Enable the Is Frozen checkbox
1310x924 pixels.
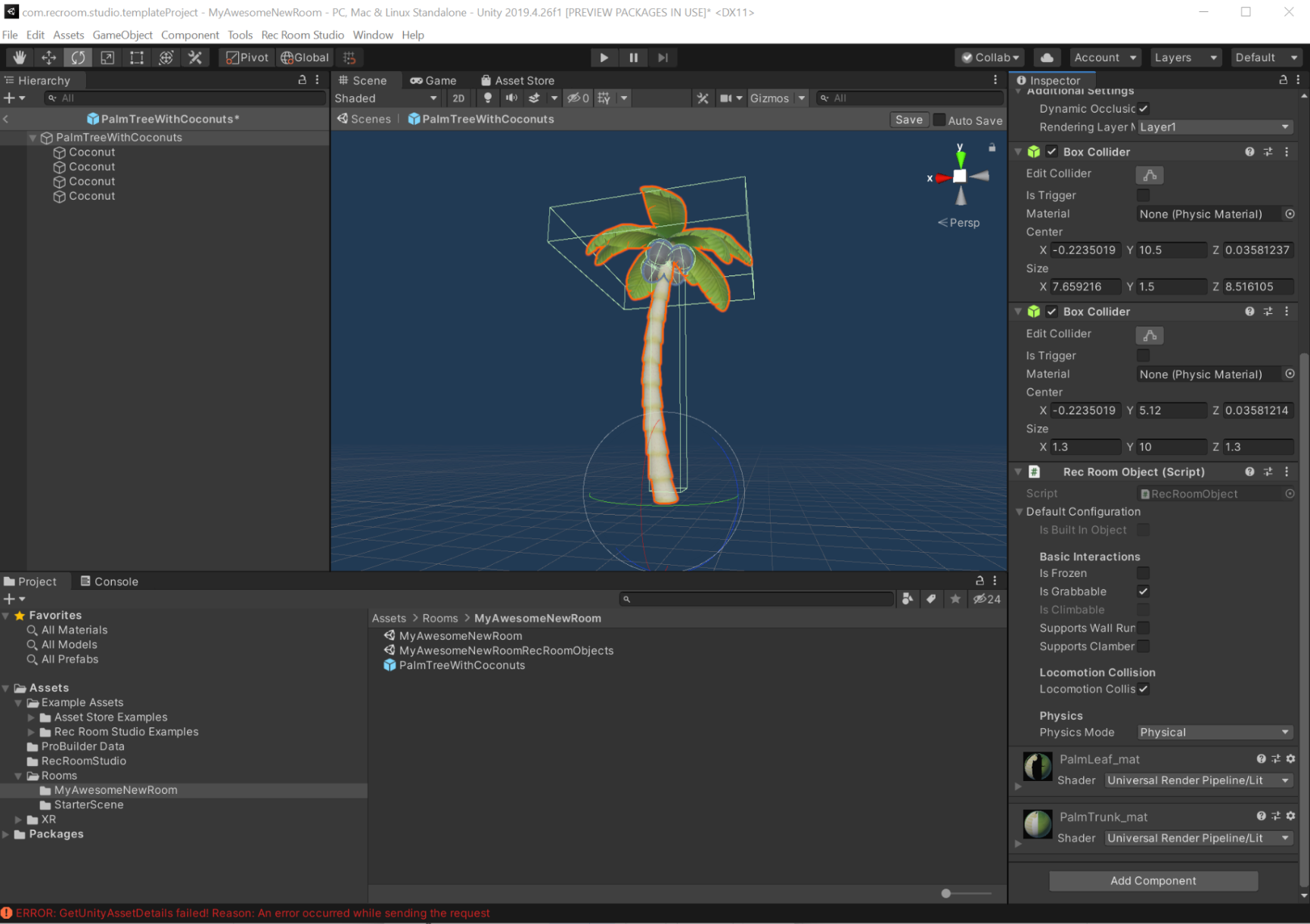(x=1143, y=573)
